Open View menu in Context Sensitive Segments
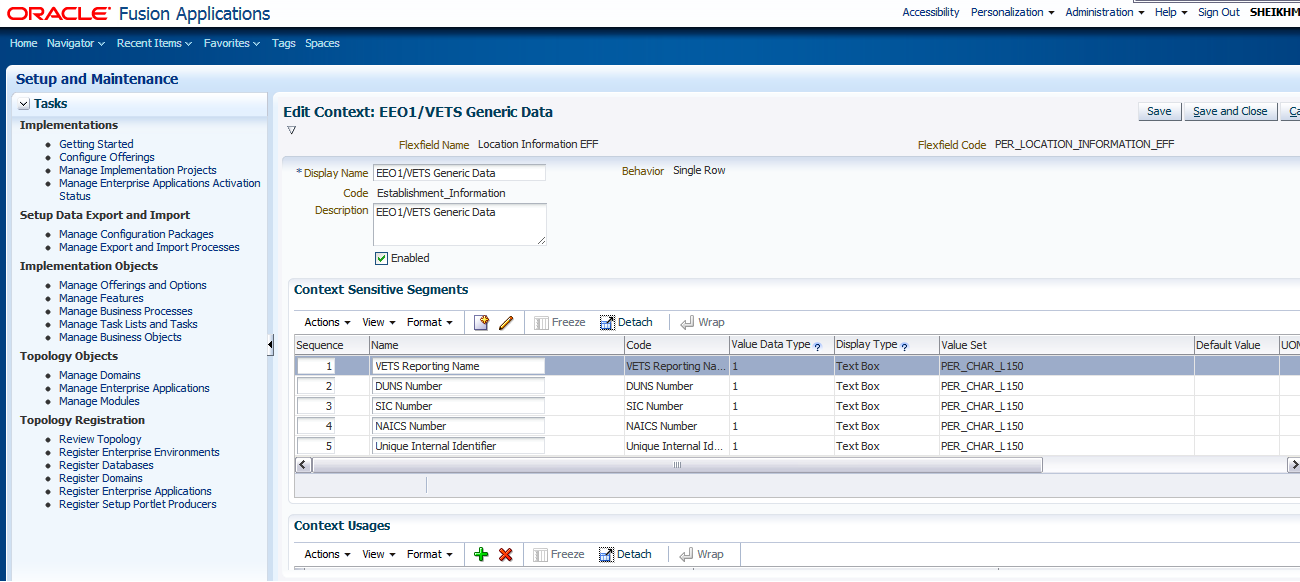This screenshot has height=582, width=1300. (x=379, y=322)
